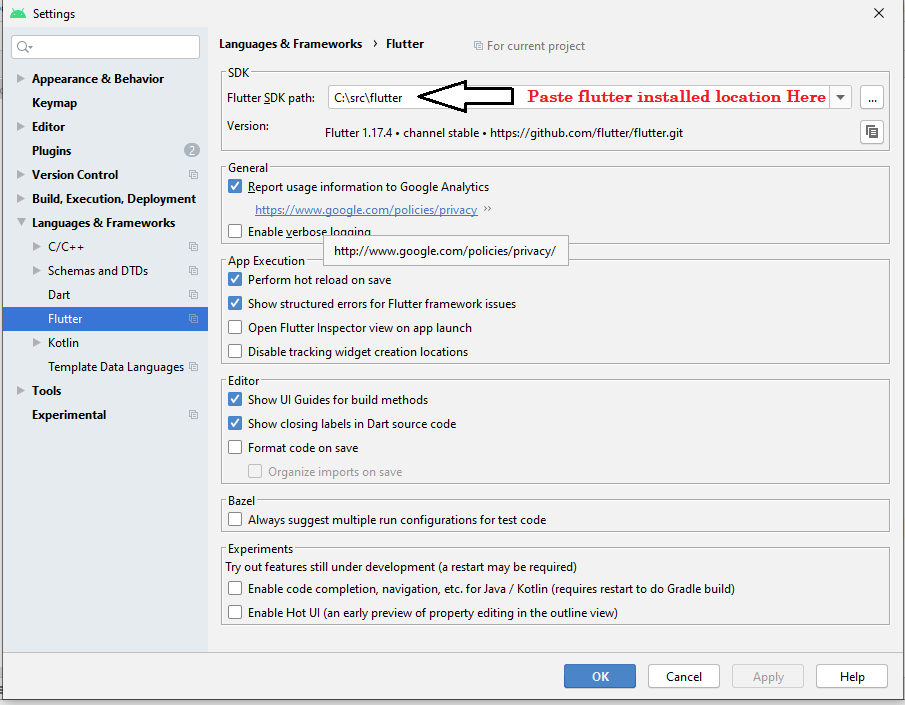This screenshot has width=905, height=705.
Task: Expand Schemas and DTDs tree node
Action: point(37,271)
